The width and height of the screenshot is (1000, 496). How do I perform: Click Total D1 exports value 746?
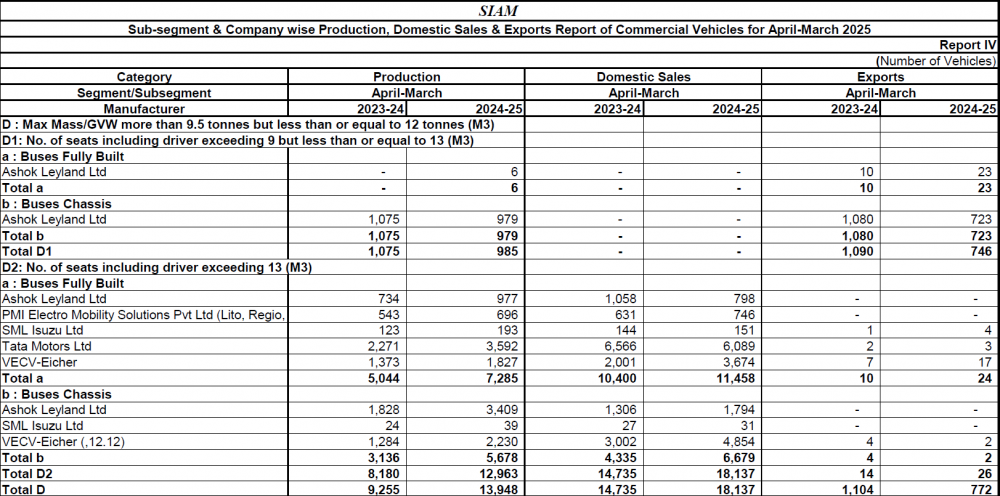tap(981, 251)
